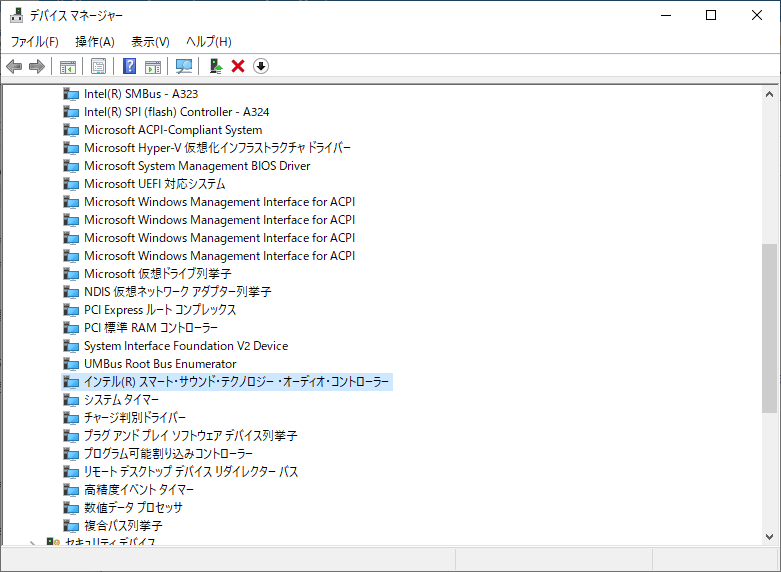Viewport: 781px width, 572px height.
Task: Select System Interface Foundation V2 Device
Action: point(186,346)
